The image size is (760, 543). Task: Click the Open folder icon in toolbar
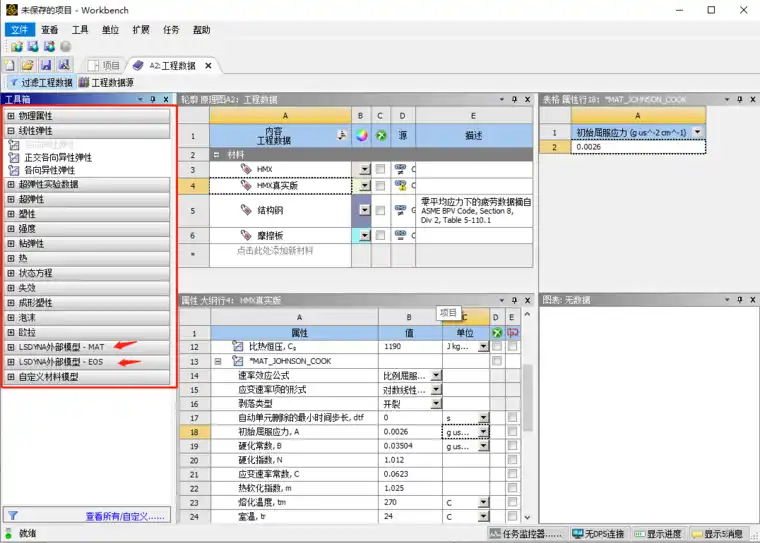pos(27,65)
